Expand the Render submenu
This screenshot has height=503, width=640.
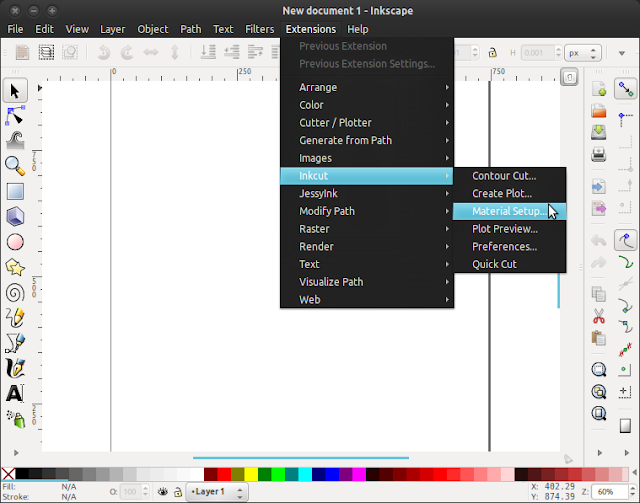coord(367,247)
